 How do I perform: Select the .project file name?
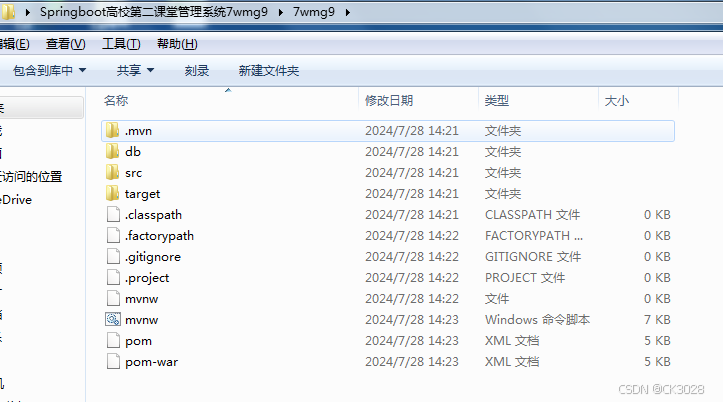pyautogui.click(x=147, y=278)
